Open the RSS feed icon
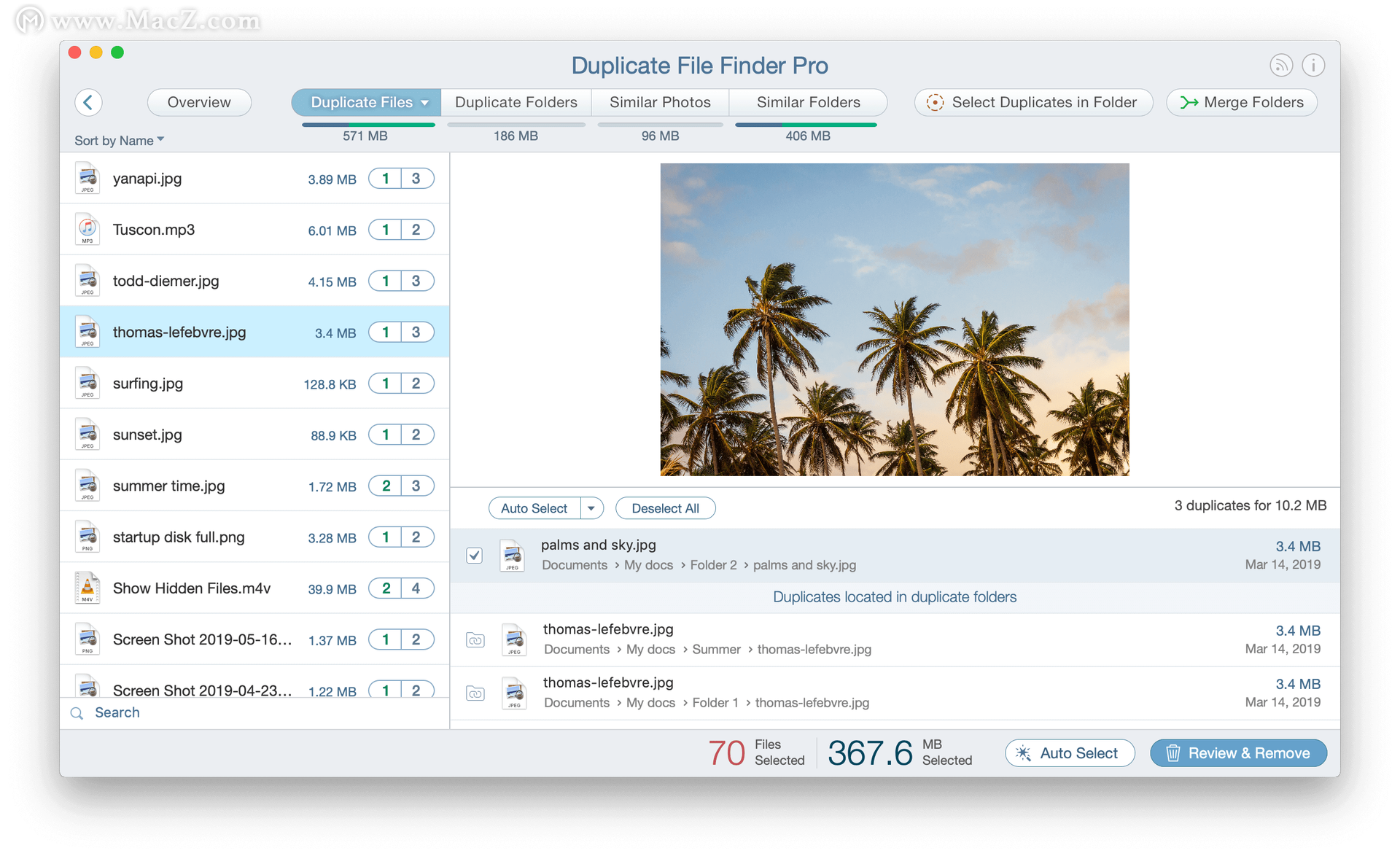 (1281, 66)
